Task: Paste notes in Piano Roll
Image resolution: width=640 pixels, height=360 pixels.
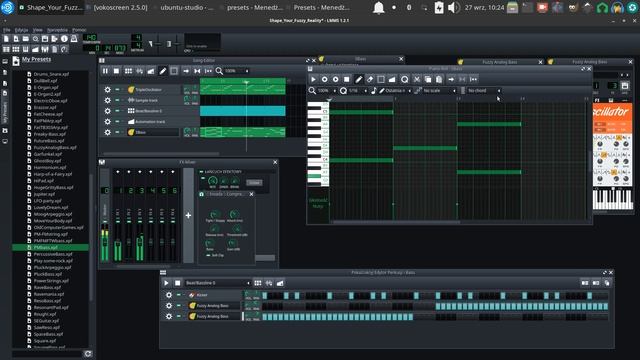Action: click(x=439, y=80)
